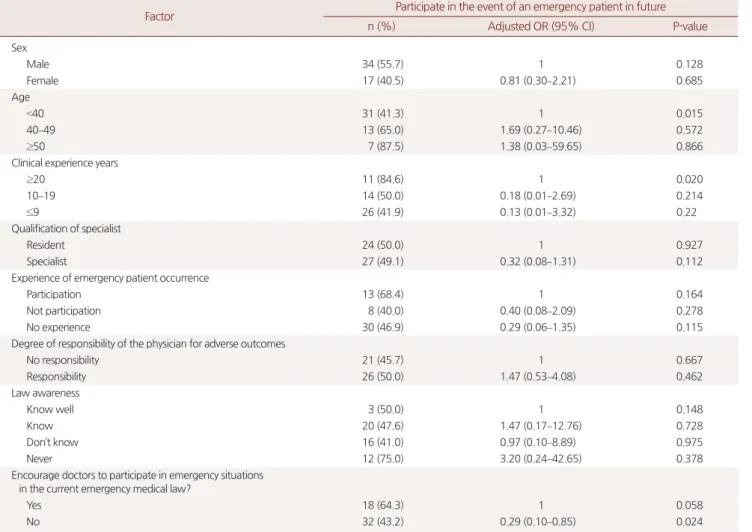Click the P-value '0.015'

click(689, 114)
